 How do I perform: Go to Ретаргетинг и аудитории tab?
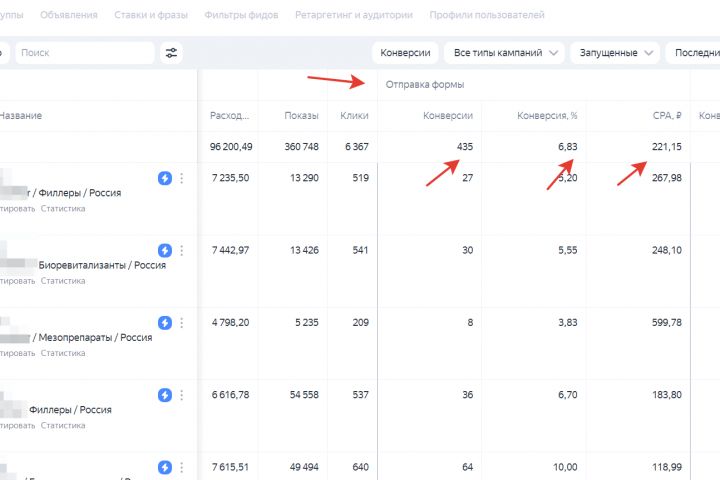(355, 15)
